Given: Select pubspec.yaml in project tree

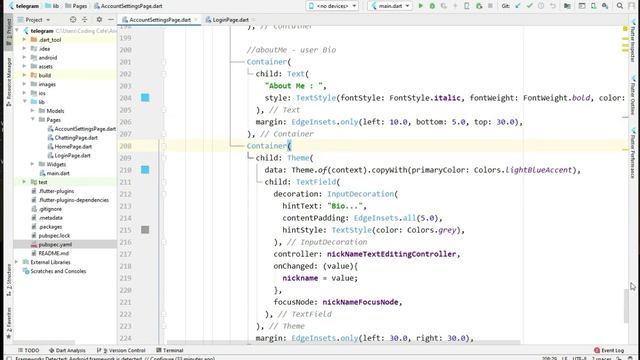Looking at the screenshot, I should coord(55,244).
